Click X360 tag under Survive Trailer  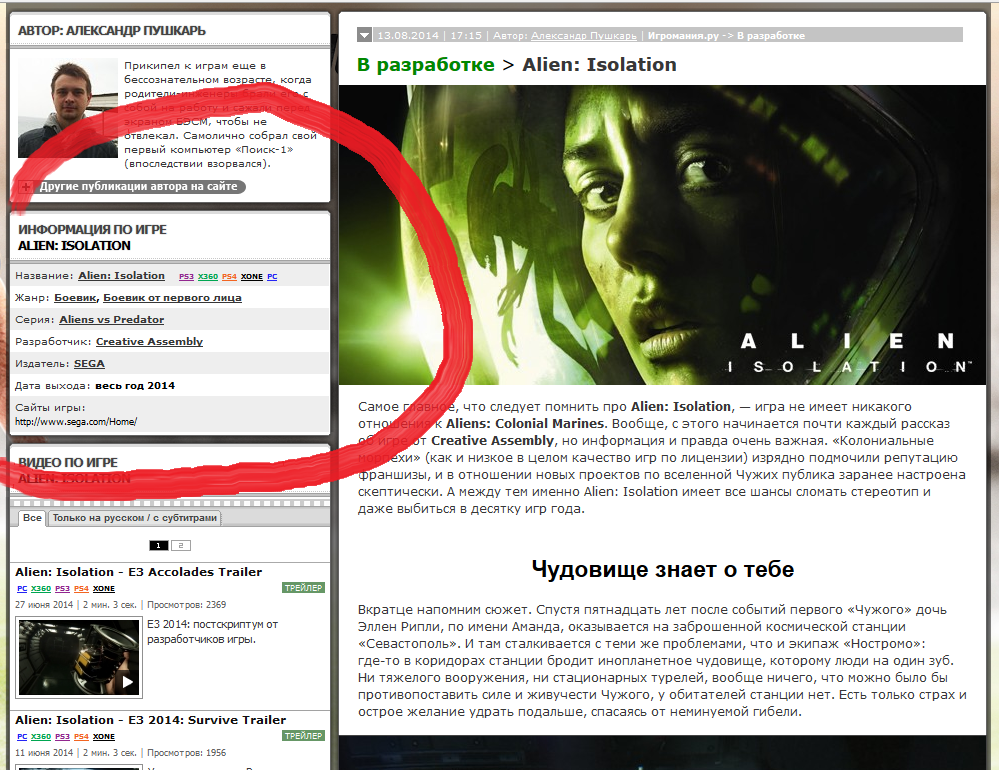(41, 736)
